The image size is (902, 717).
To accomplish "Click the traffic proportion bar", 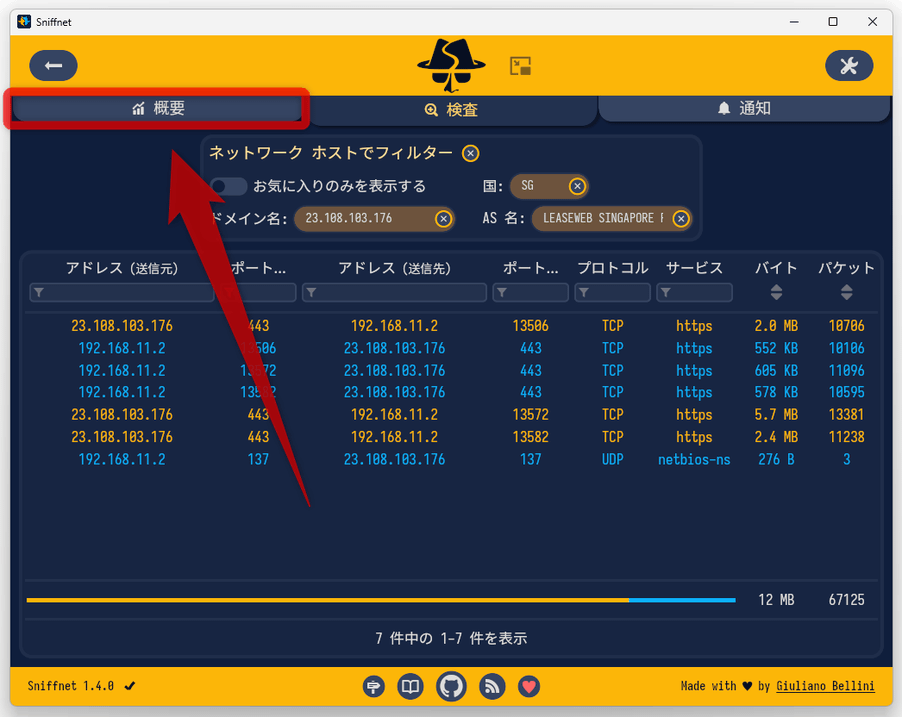I will 381,600.
